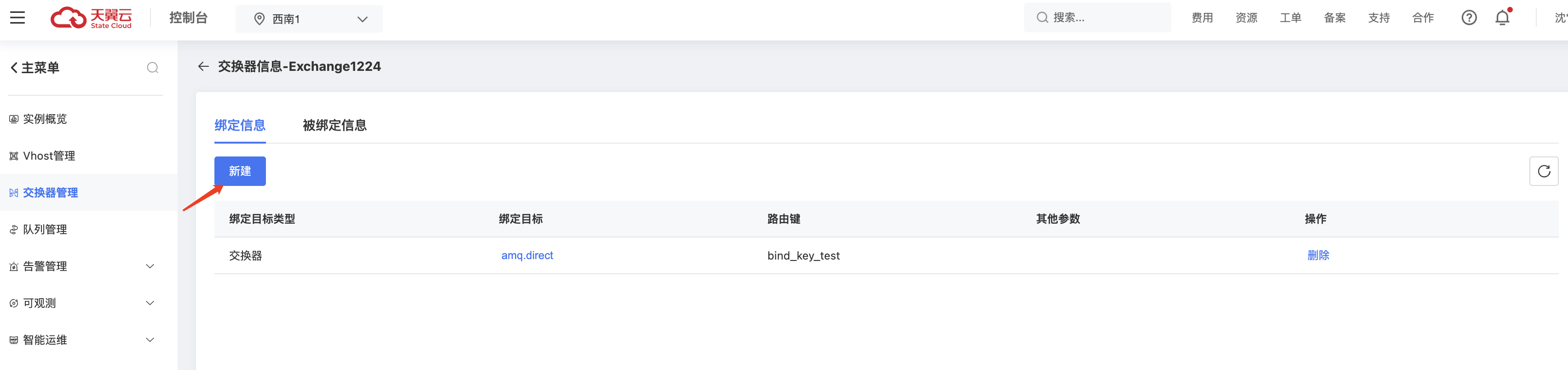Image resolution: width=1568 pixels, height=370 pixels.
Task: Open the notification bell
Action: click(x=1502, y=17)
